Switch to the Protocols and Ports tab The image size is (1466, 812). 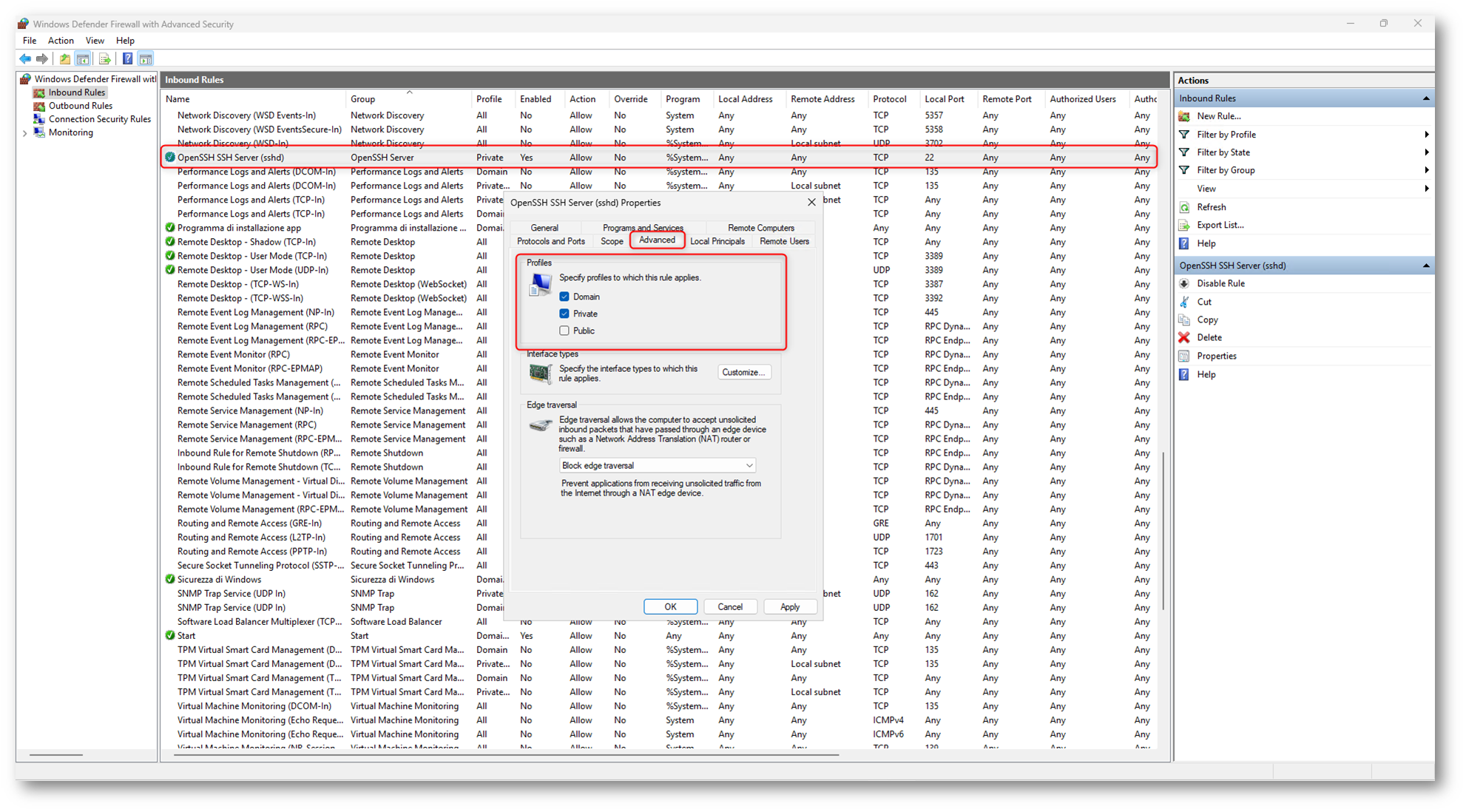tap(551, 241)
